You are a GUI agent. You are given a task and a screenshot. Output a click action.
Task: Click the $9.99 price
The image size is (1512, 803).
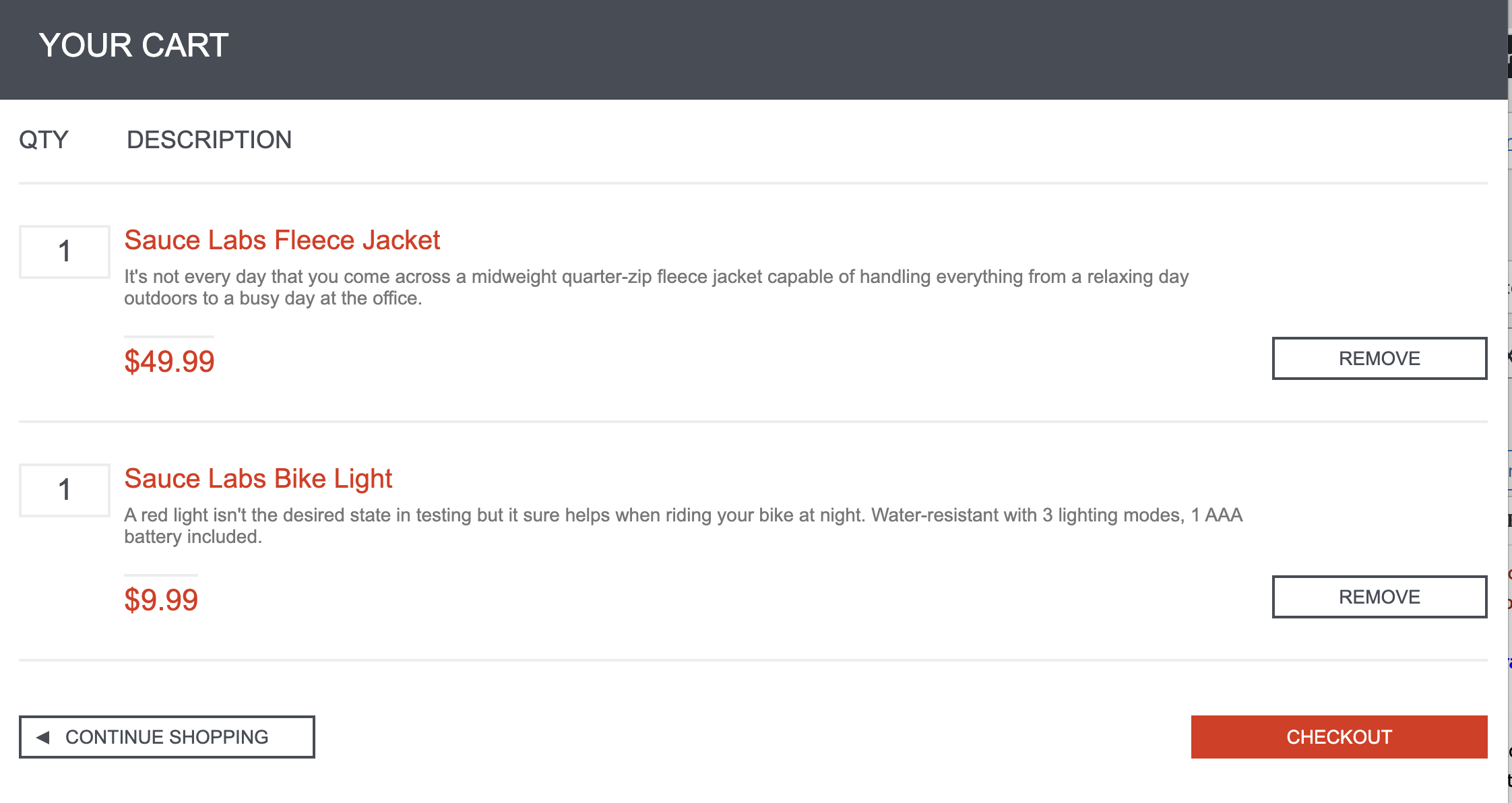click(x=161, y=600)
